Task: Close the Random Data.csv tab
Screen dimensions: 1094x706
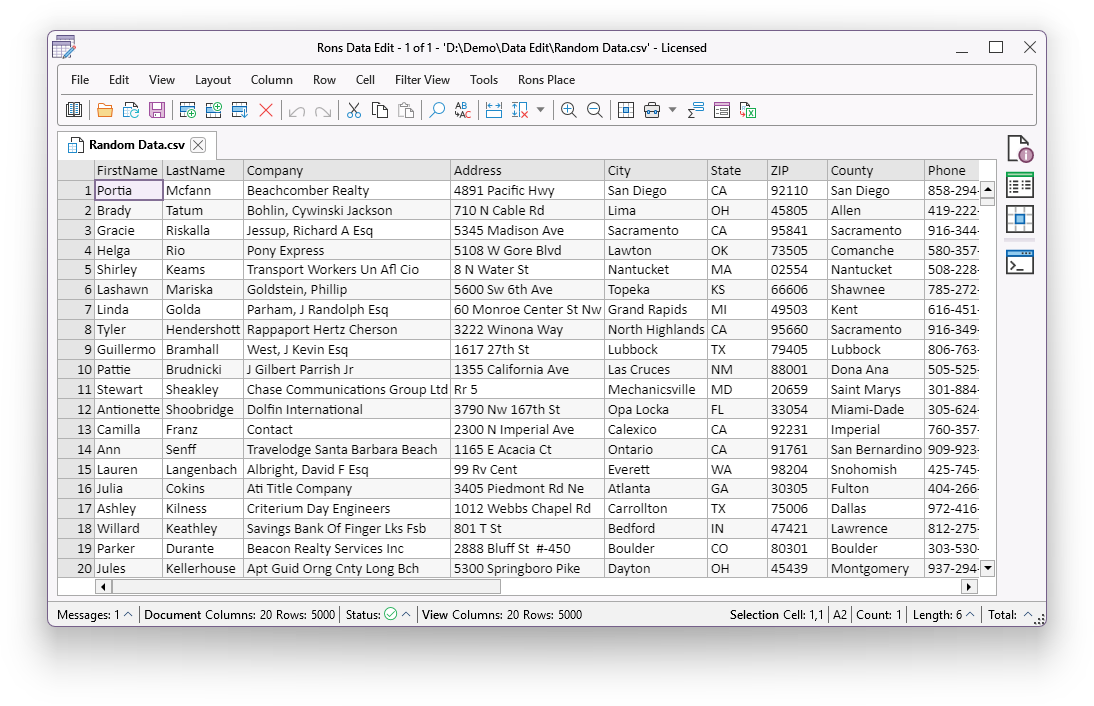Action: [x=198, y=145]
